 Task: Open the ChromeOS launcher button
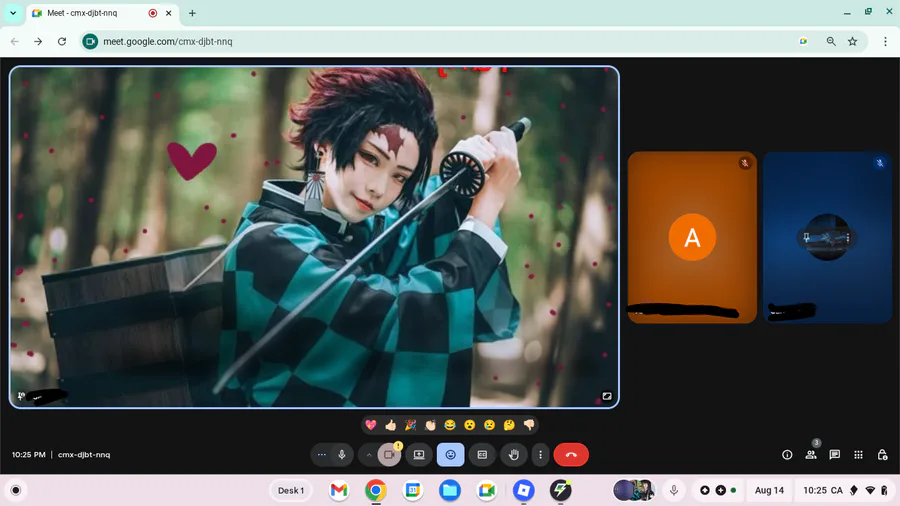tap(16, 491)
